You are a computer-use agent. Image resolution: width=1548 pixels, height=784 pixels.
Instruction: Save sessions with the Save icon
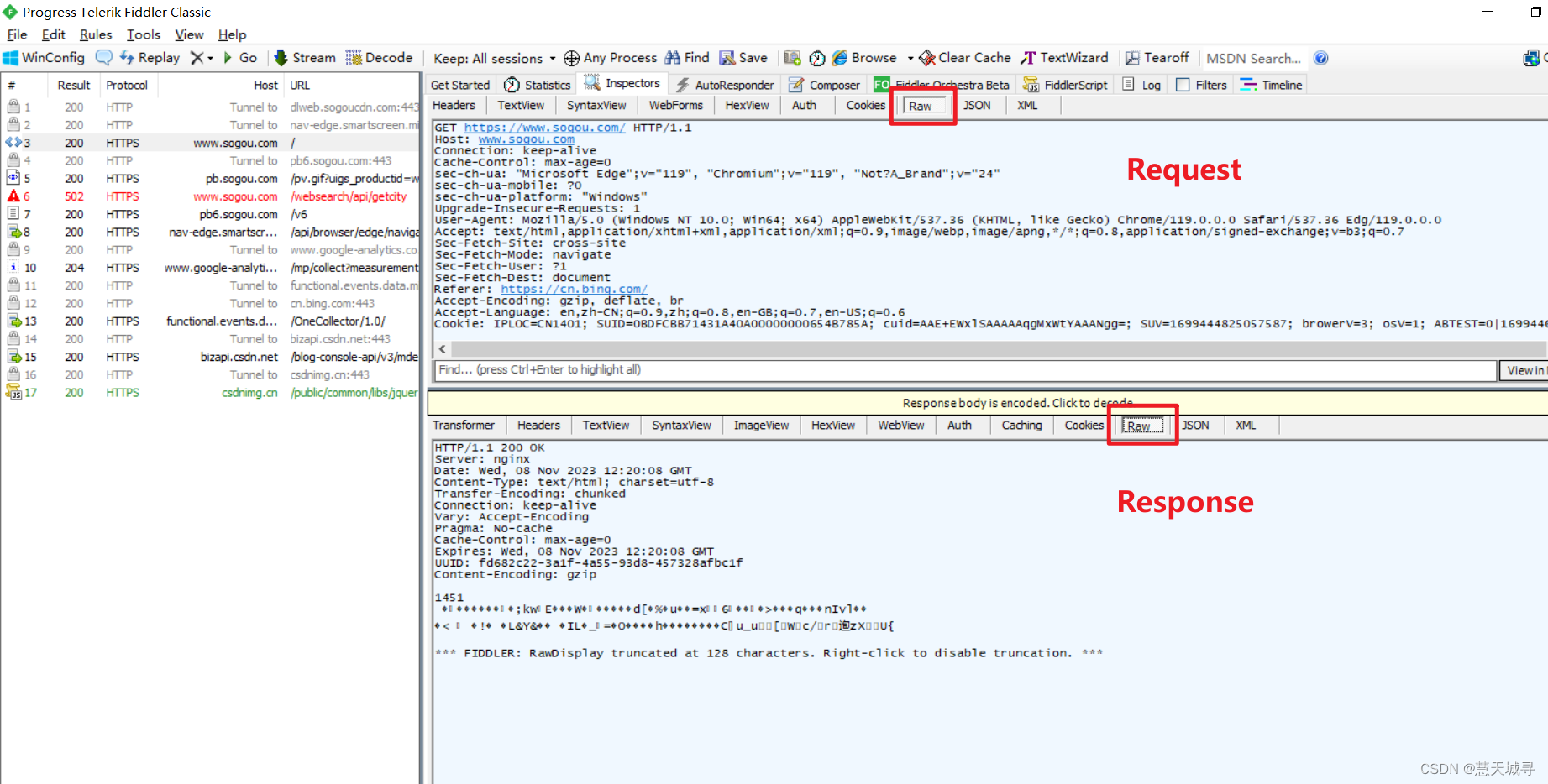tap(743, 58)
